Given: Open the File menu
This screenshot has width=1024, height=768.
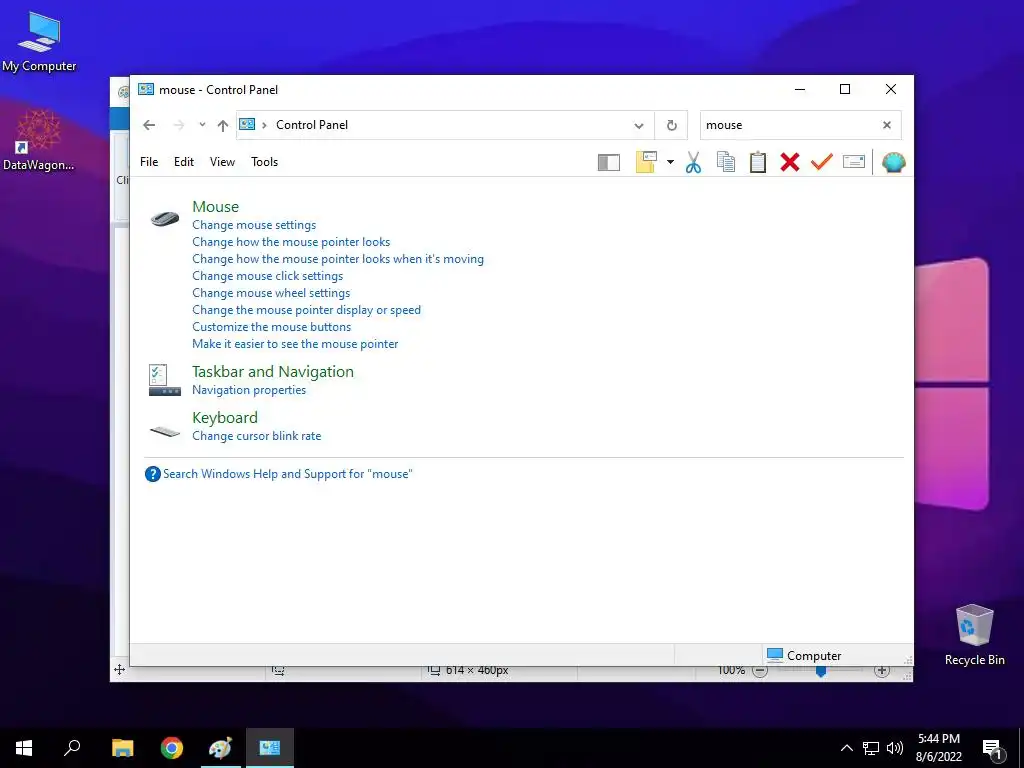Looking at the screenshot, I should coord(149,162).
